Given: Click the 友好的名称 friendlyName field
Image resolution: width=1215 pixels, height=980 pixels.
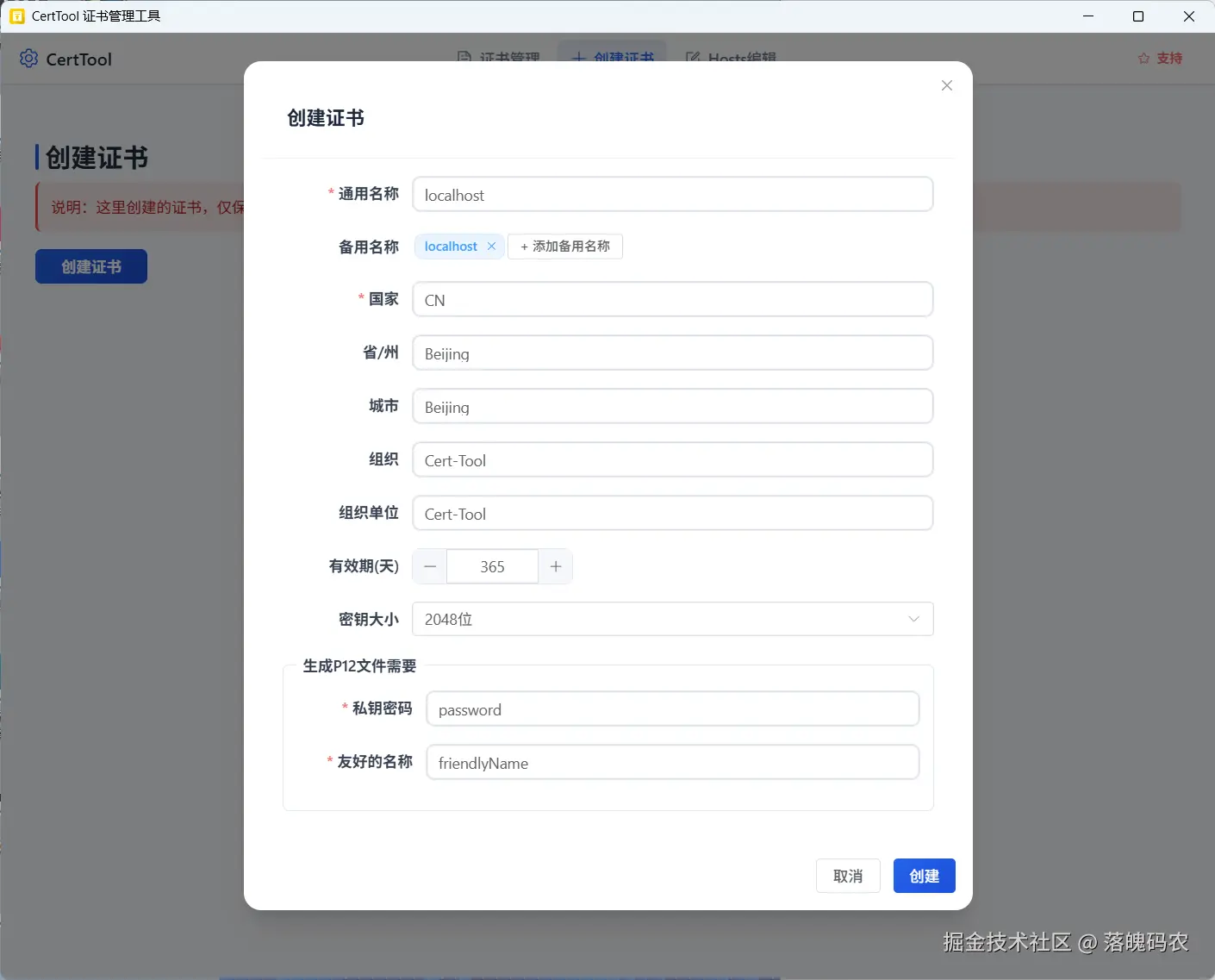Looking at the screenshot, I should 673,763.
